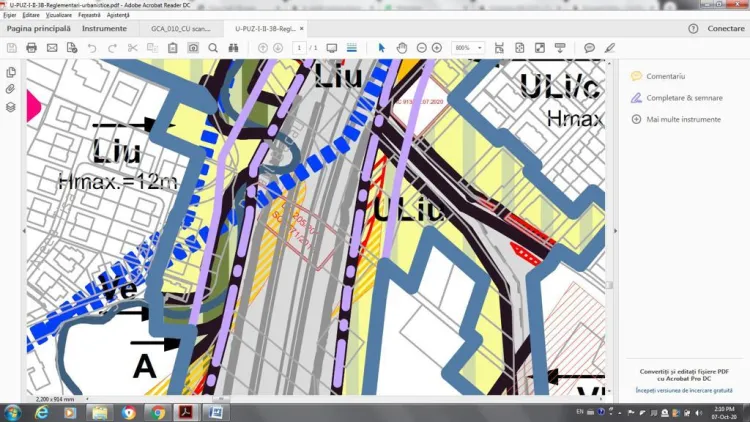
Task: Activate the arrow Selection tool
Action: tap(381, 48)
